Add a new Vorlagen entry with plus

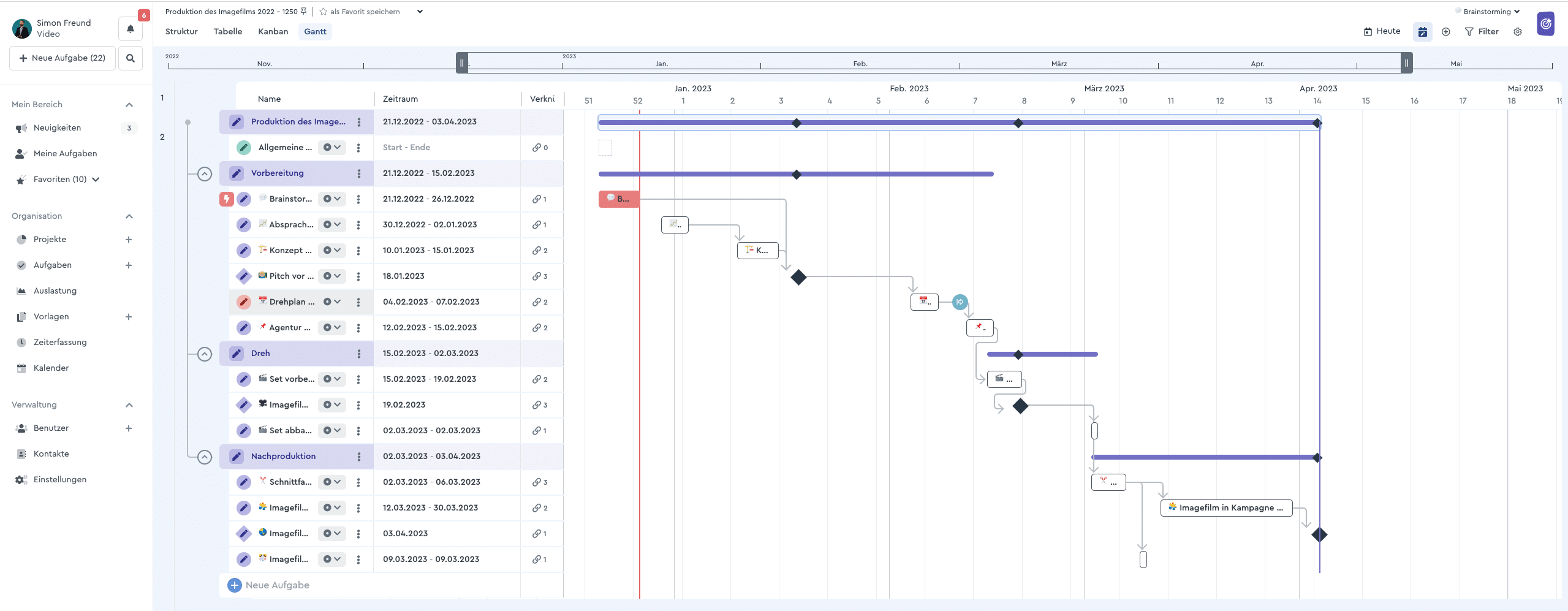[x=129, y=317]
